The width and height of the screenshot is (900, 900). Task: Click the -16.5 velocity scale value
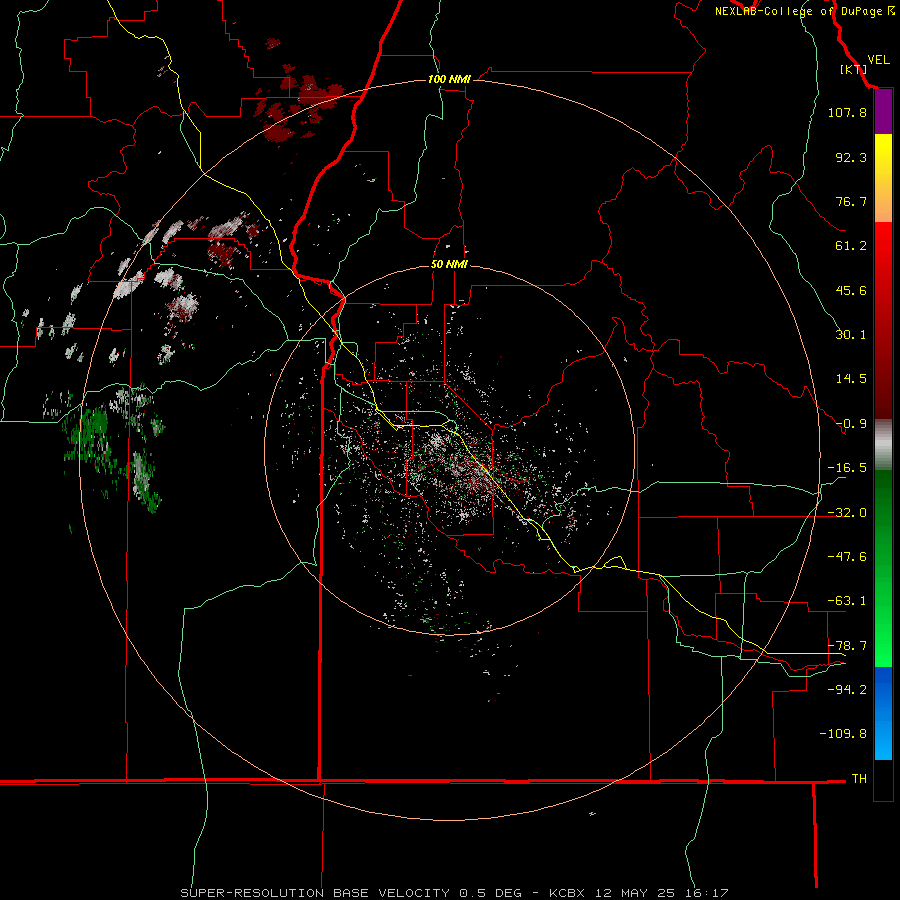[x=847, y=468]
